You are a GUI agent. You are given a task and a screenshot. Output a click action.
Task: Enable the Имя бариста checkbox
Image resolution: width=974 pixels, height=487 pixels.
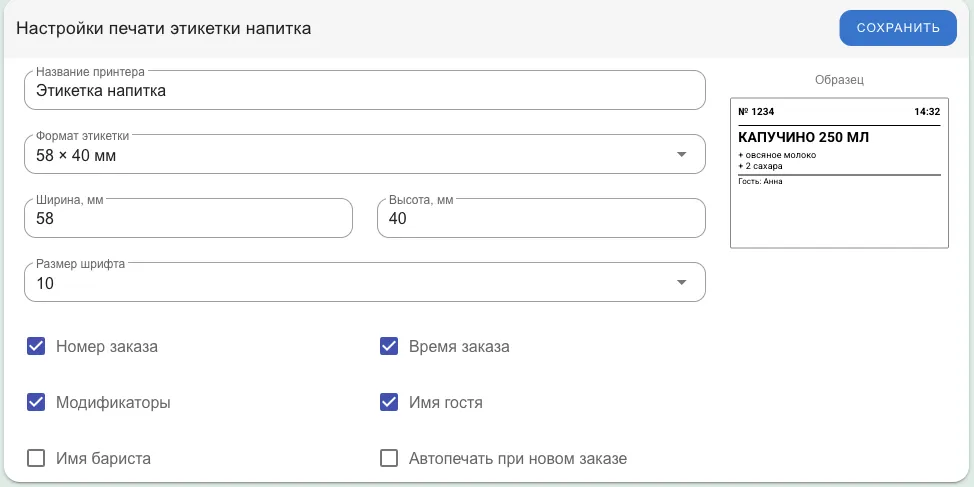pyautogui.click(x=36, y=458)
